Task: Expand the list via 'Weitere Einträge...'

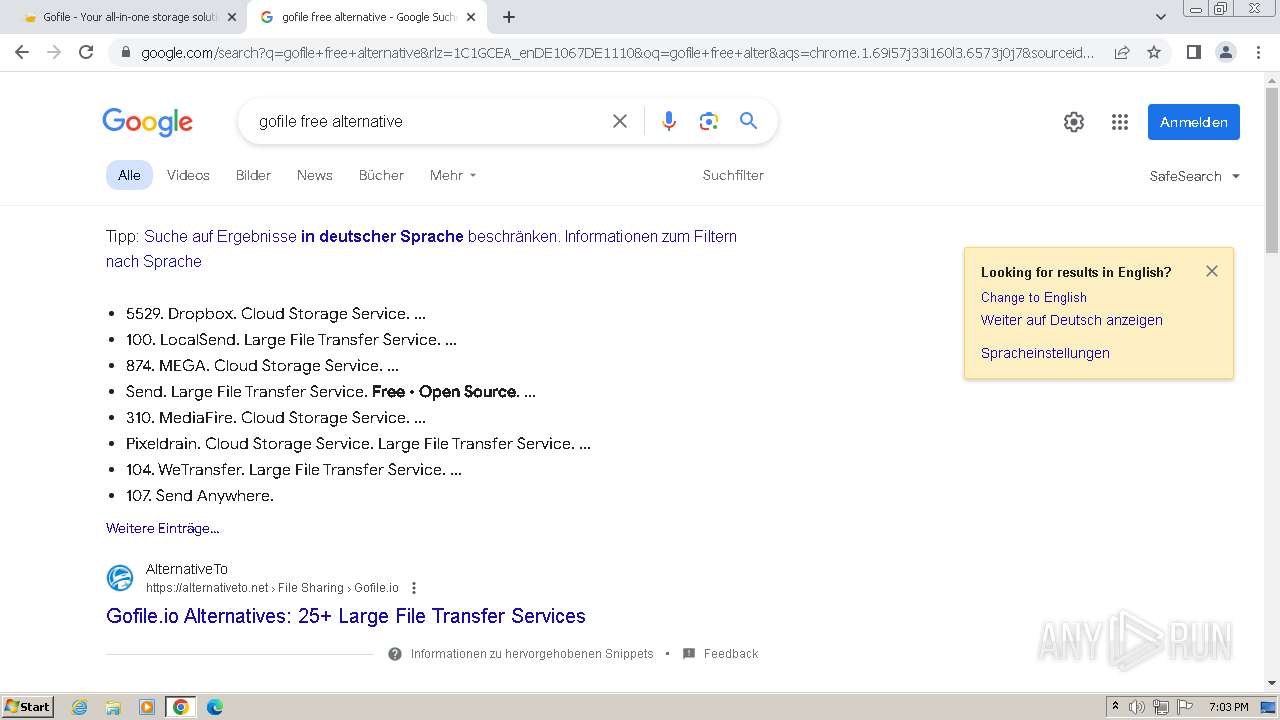Action: click(162, 528)
